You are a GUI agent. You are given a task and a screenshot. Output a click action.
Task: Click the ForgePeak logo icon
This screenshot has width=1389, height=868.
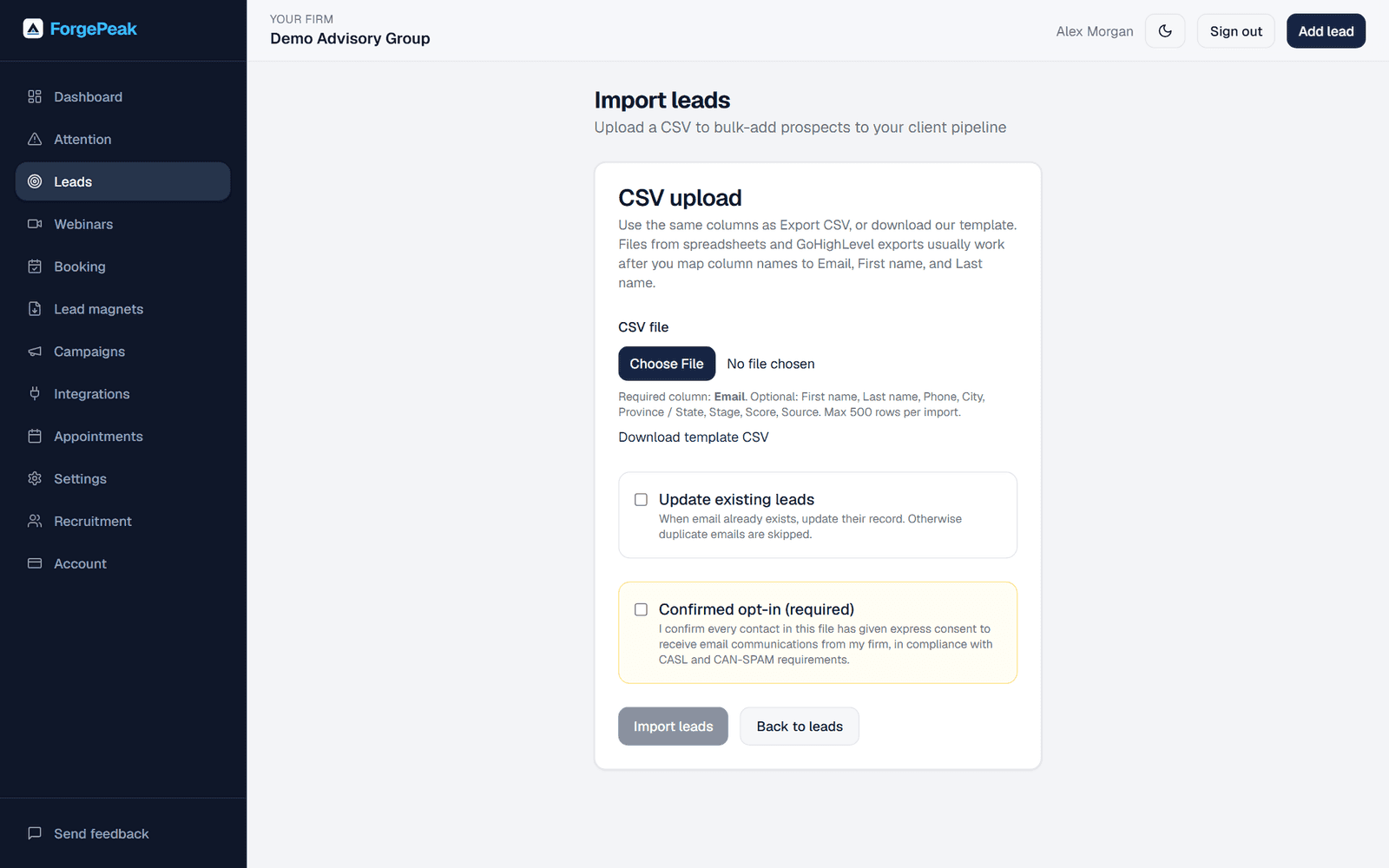(x=33, y=29)
